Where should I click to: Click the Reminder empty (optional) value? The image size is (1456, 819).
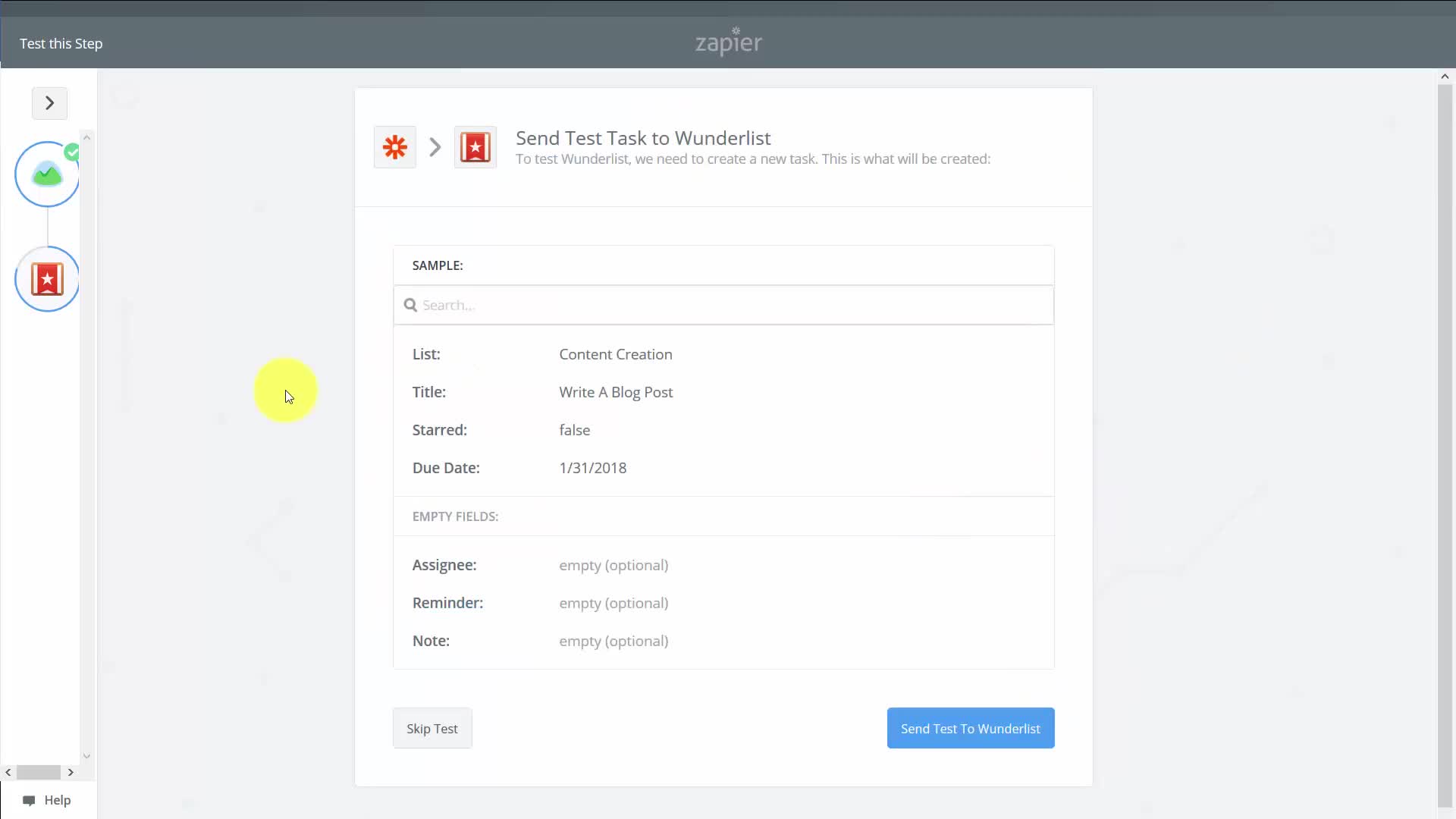[x=613, y=603]
